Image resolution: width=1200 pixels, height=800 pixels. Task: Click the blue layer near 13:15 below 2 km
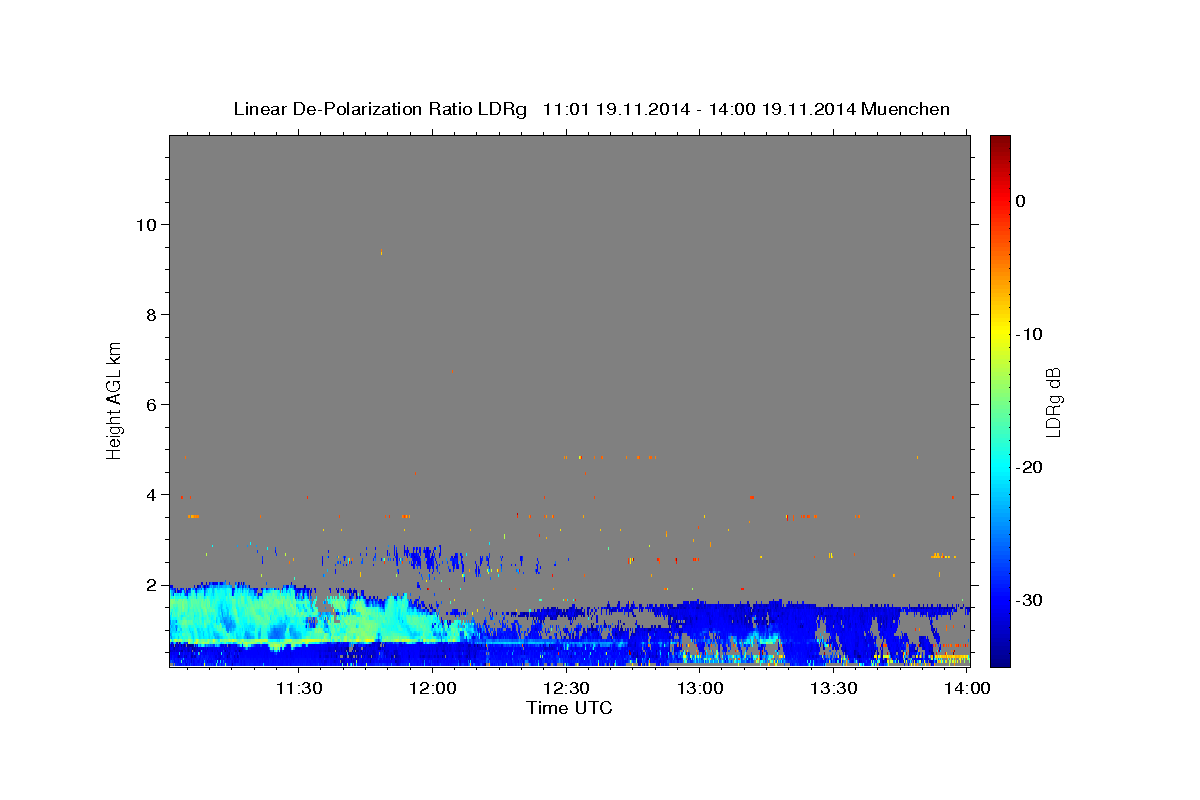pos(767,618)
